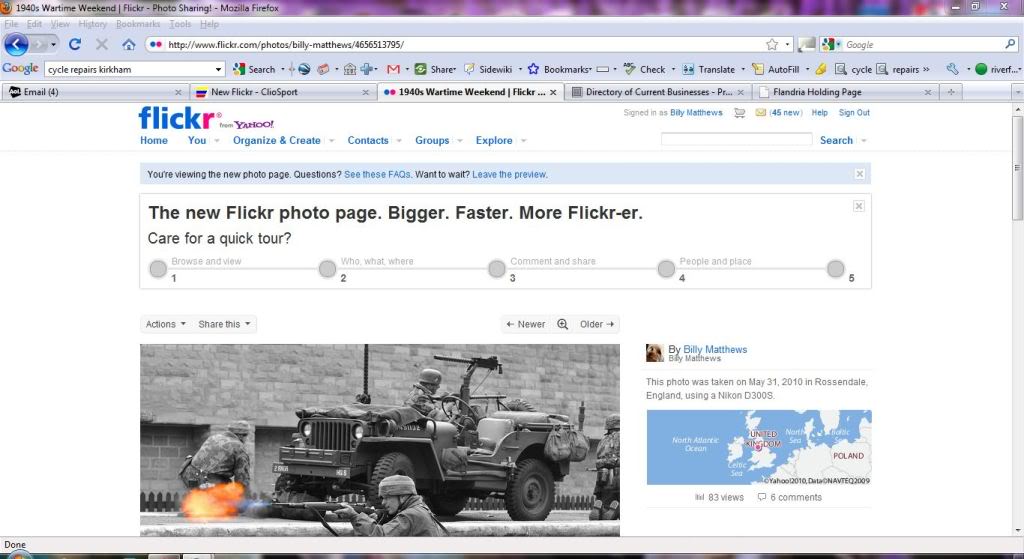Open the Share this dropdown

pyautogui.click(x=225, y=324)
